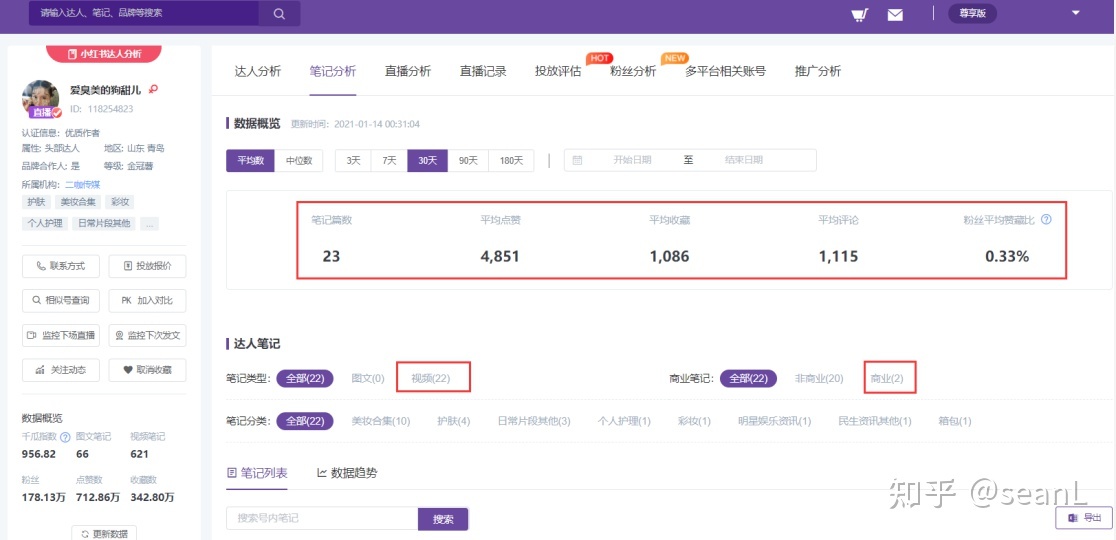Click the 关注动态 button
The height and width of the screenshot is (540, 1116).
coord(60,370)
